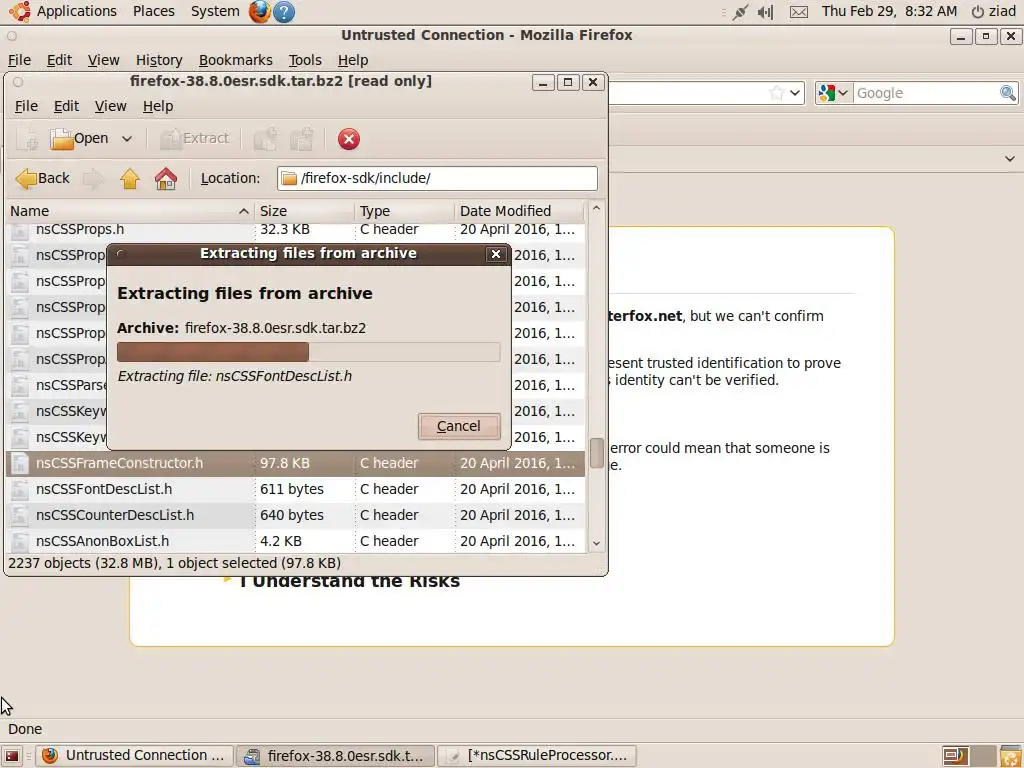This screenshot has width=1024, height=768.
Task: Click the Firefox launcher icon in top panel
Action: pyautogui.click(x=259, y=11)
